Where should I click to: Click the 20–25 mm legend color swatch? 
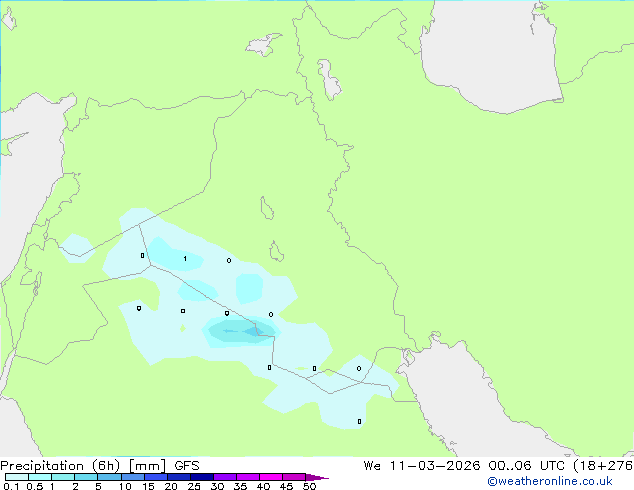pos(179,477)
